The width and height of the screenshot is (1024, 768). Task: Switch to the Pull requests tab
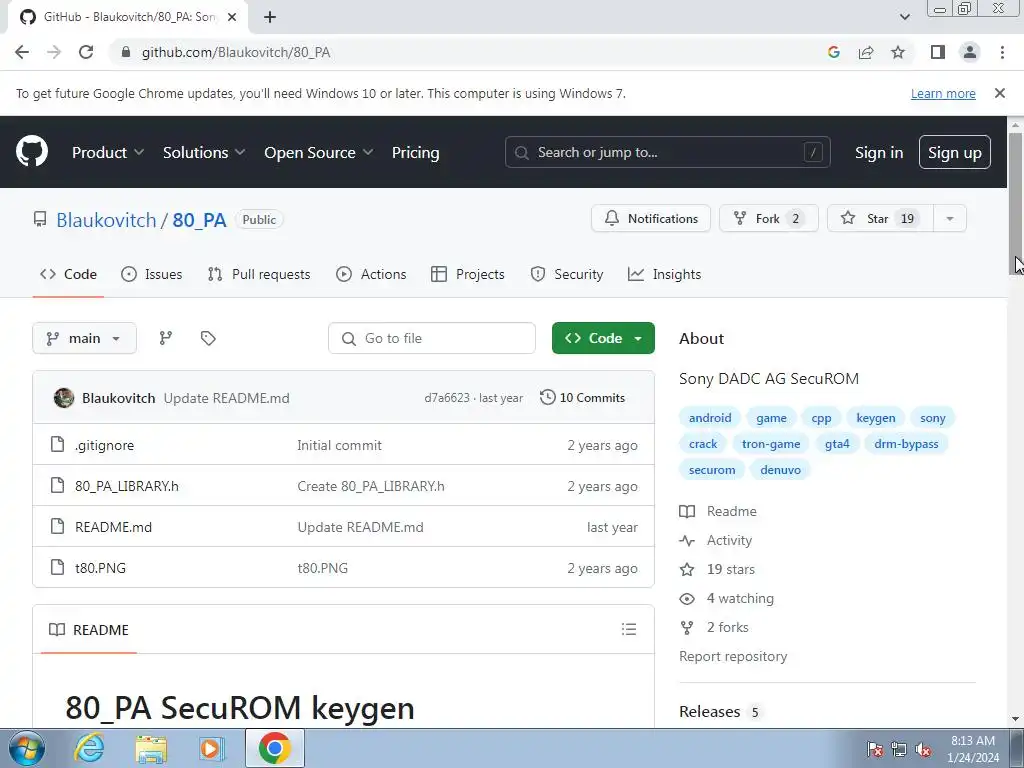pyautogui.click(x=259, y=274)
